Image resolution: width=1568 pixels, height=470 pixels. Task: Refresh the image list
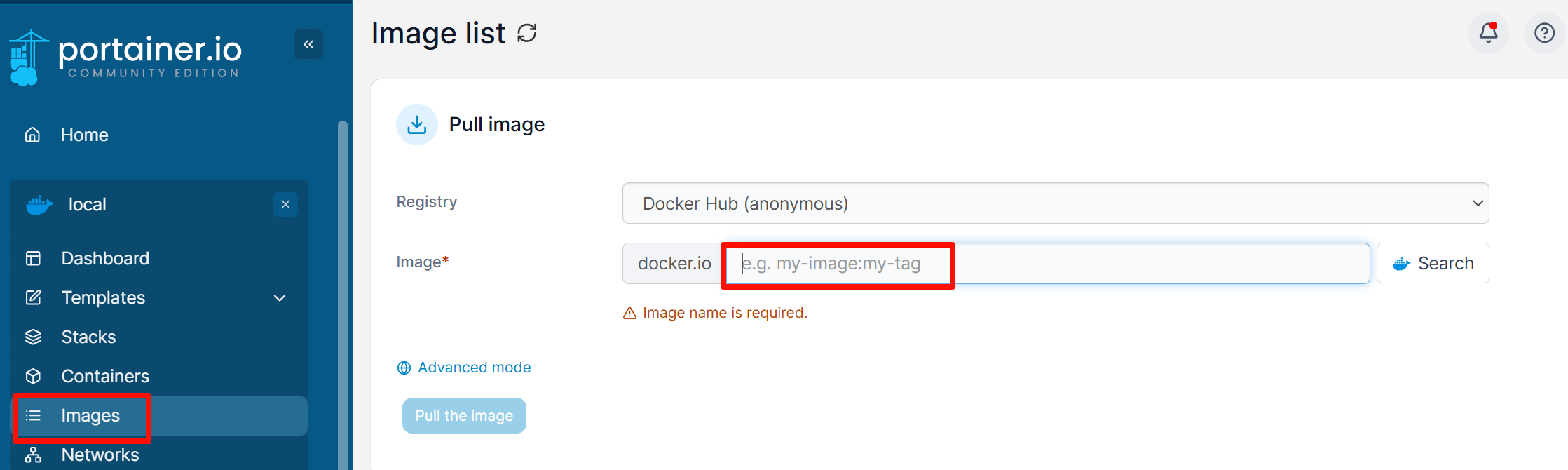pyautogui.click(x=527, y=33)
